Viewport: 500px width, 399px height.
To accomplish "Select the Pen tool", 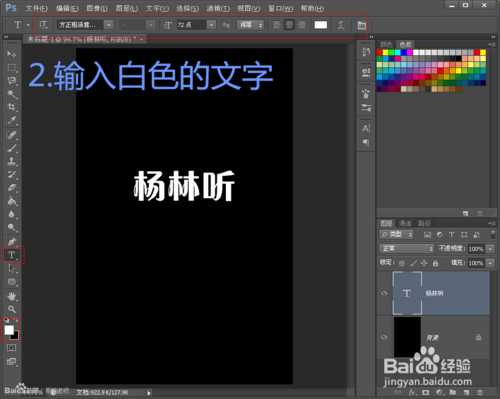I will pos(12,242).
